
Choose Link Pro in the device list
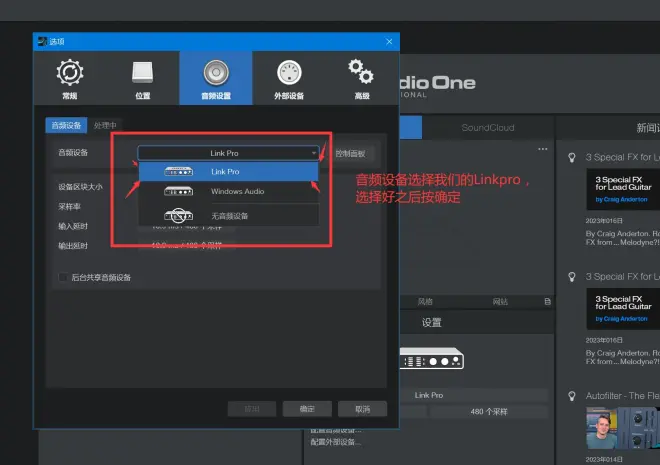click(229, 172)
